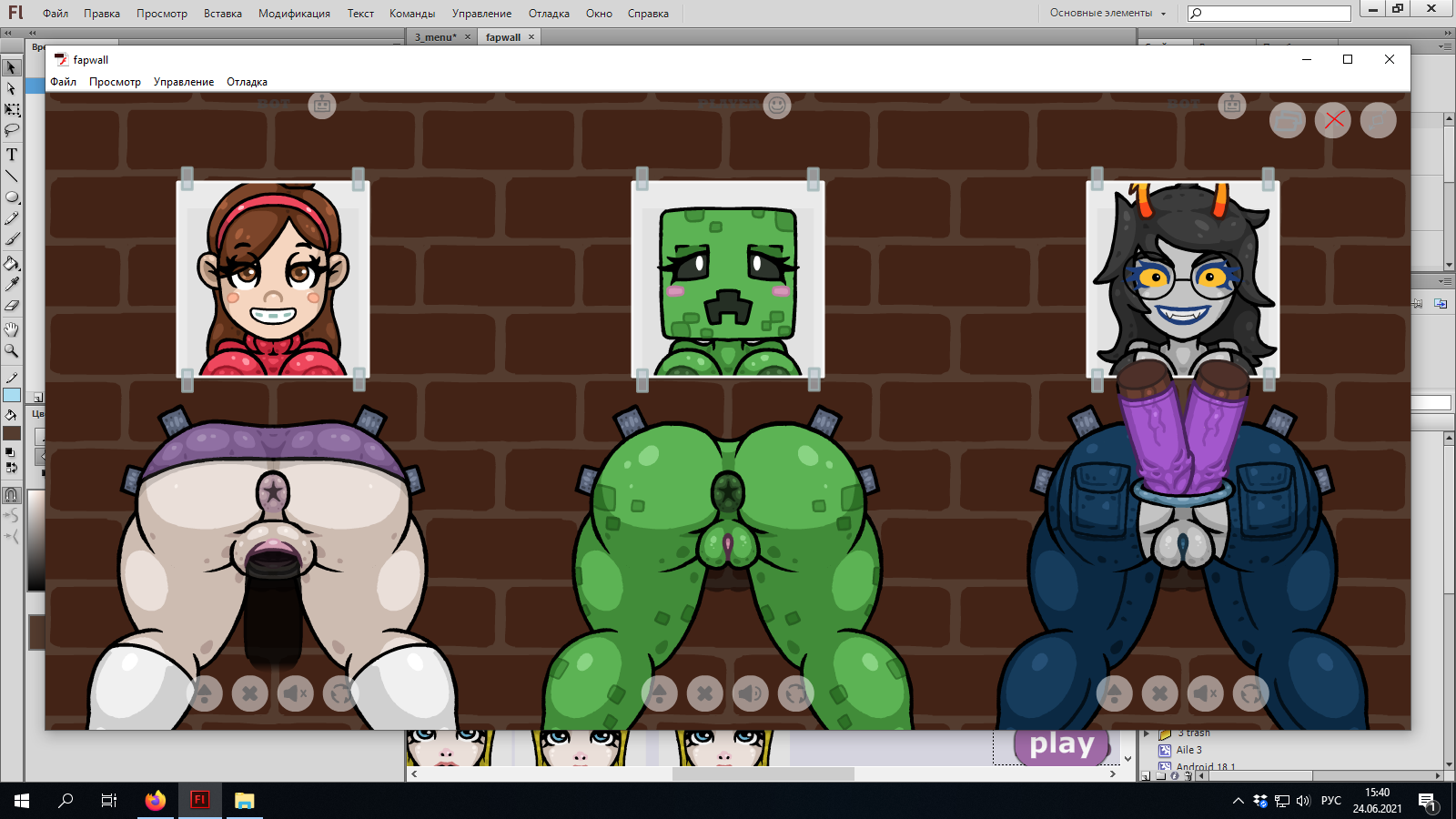
Task: Click the light blue stroke color swatch
Action: [x=12, y=395]
